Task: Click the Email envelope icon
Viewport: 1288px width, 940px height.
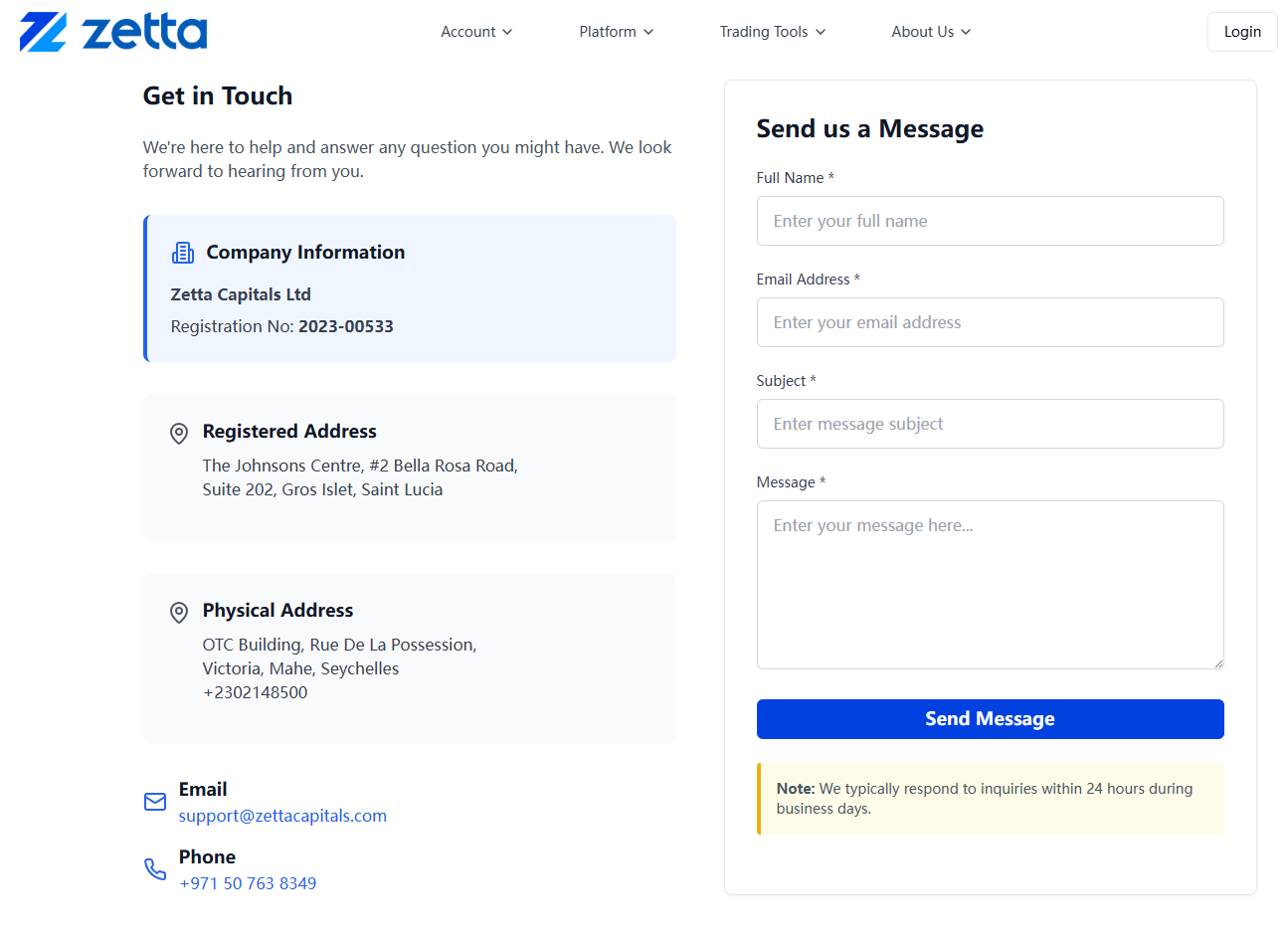Action: (x=155, y=802)
